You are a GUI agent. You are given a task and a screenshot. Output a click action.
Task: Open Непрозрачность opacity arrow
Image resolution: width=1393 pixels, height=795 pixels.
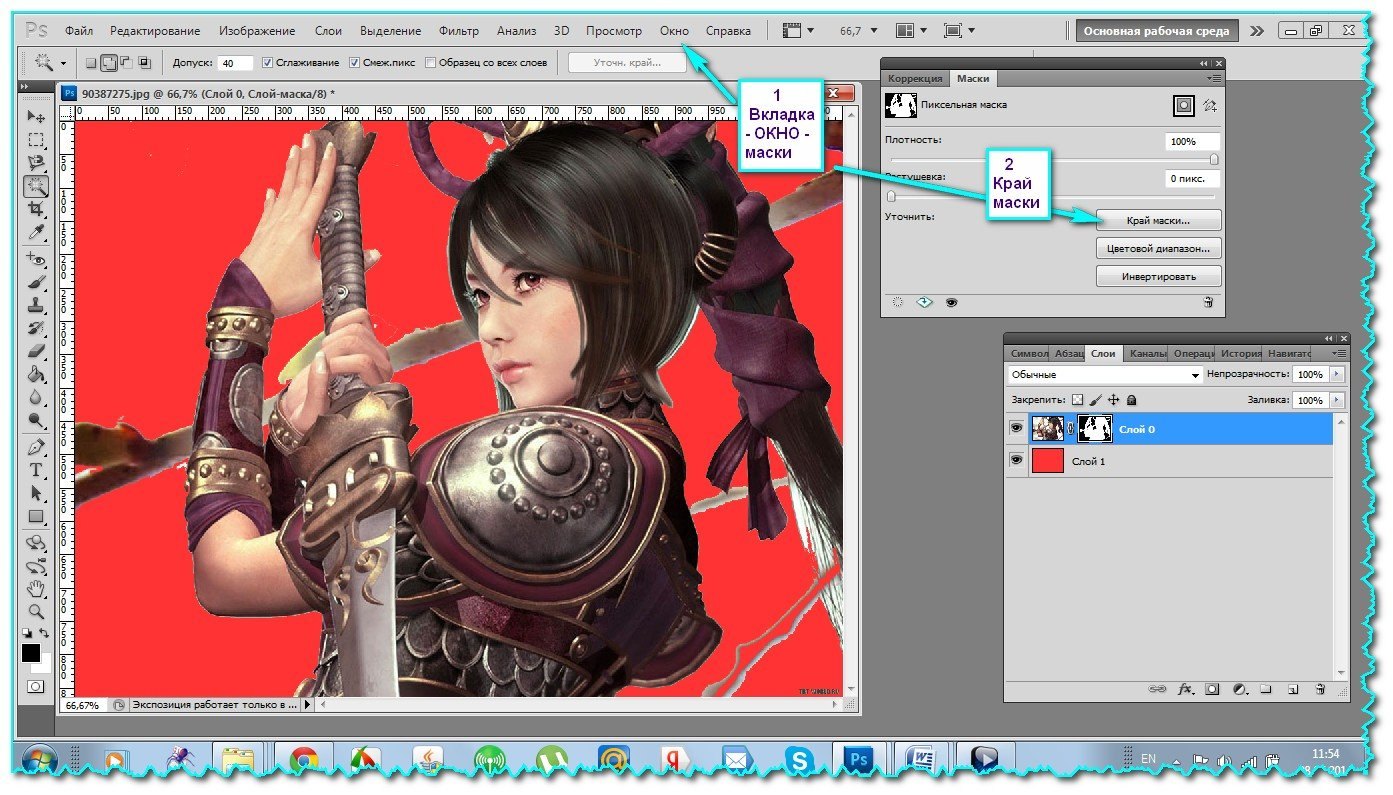[1337, 374]
